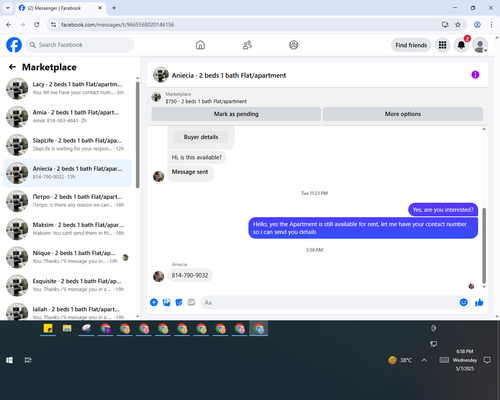The width and height of the screenshot is (500, 400).
Task: Click the Search Facebook field
Action: pos(80,45)
